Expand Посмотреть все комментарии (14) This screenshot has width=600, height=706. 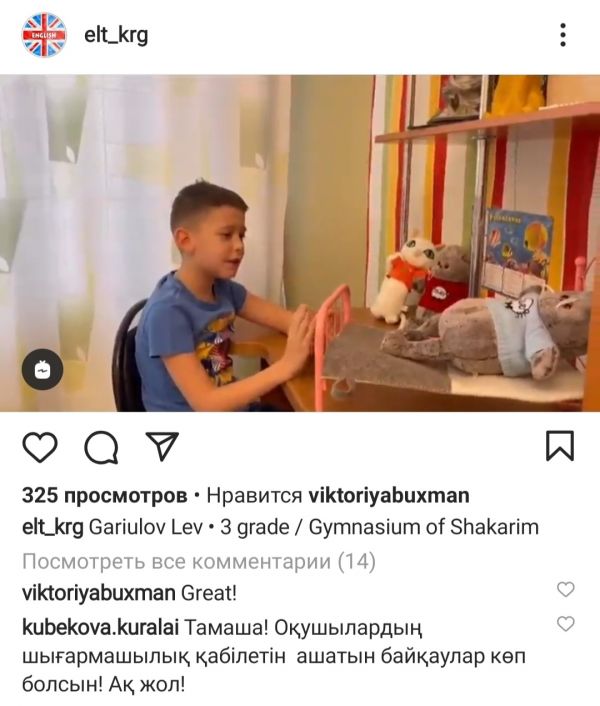pyautogui.click(x=198, y=561)
